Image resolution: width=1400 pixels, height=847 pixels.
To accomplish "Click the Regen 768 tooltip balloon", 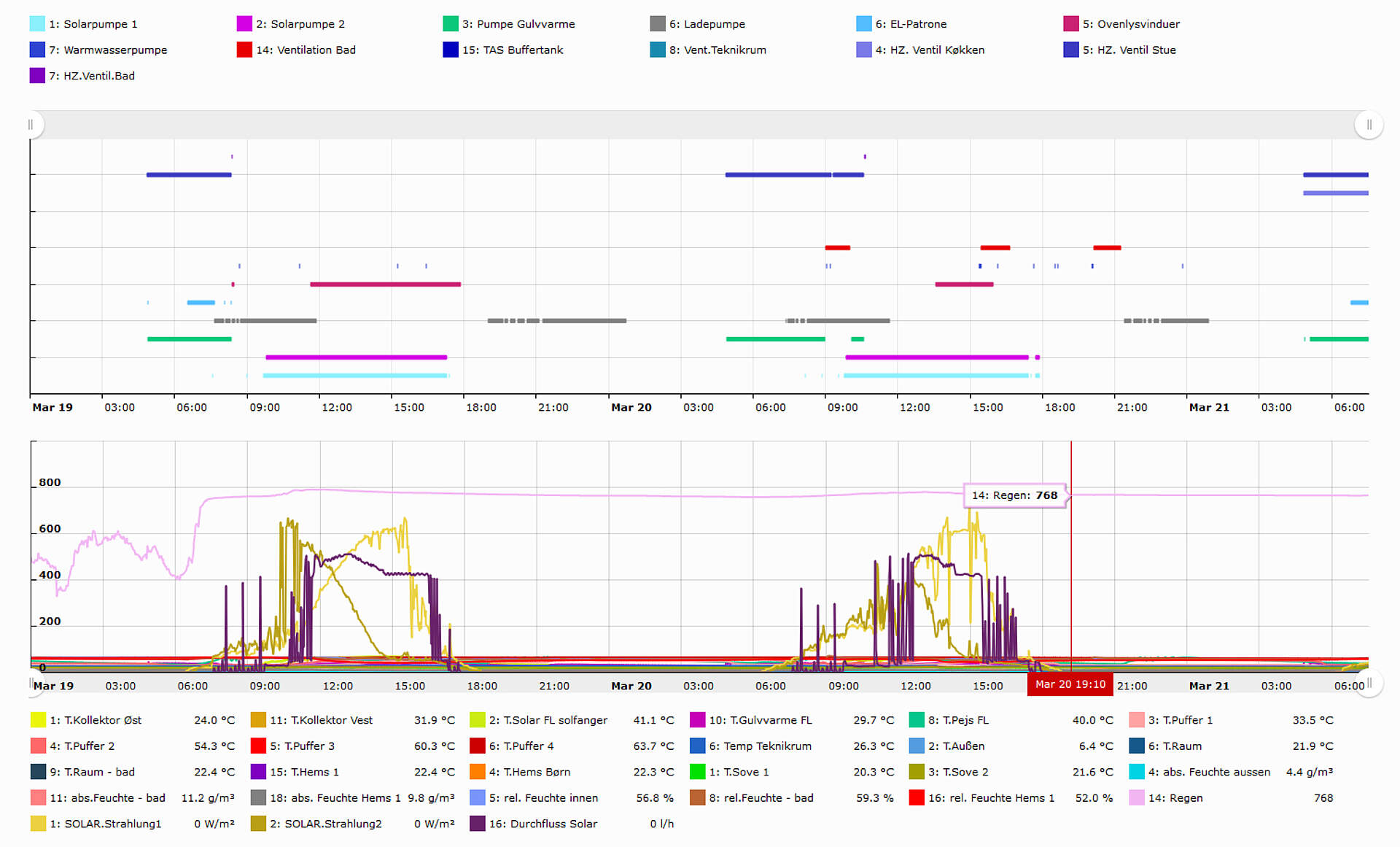I will click(1014, 495).
